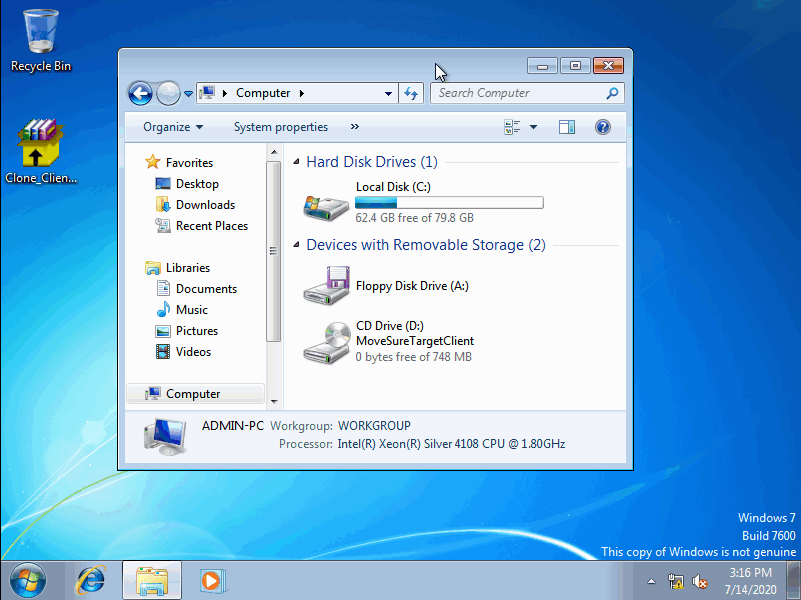Image resolution: width=801 pixels, height=600 pixels.
Task: Collapse the Hard Disk Drives group
Action: tap(296, 162)
